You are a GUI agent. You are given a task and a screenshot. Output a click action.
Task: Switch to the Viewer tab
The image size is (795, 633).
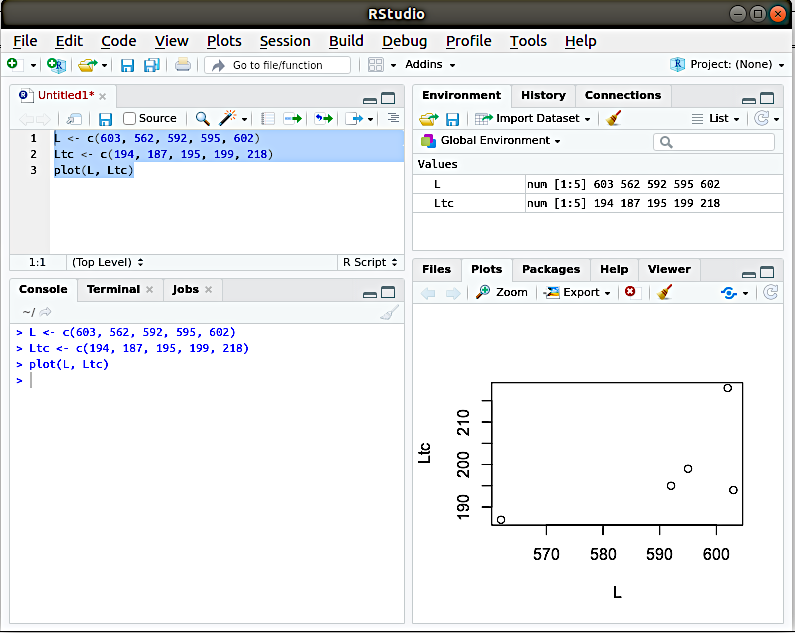(x=669, y=269)
